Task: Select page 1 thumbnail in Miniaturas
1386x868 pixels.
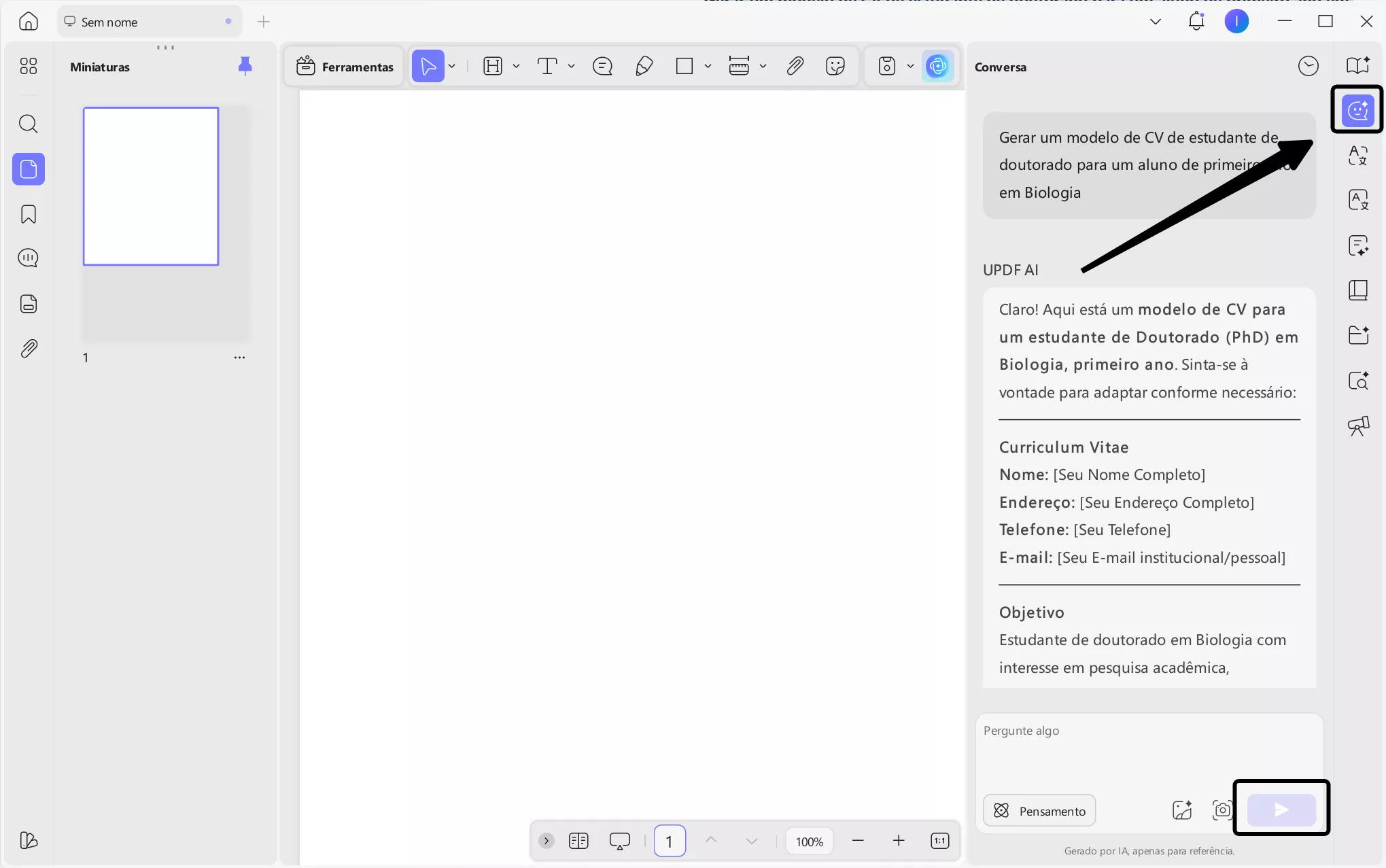Action: [151, 186]
